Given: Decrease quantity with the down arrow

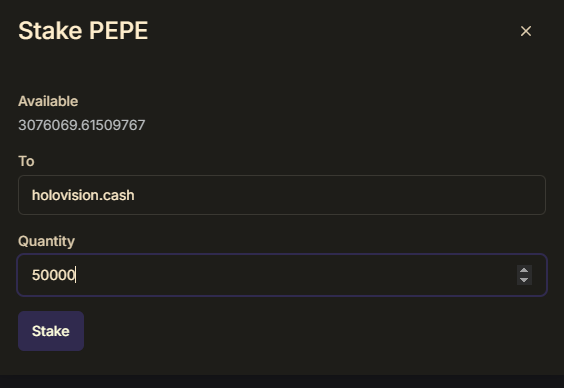Looking at the screenshot, I should (524, 280).
